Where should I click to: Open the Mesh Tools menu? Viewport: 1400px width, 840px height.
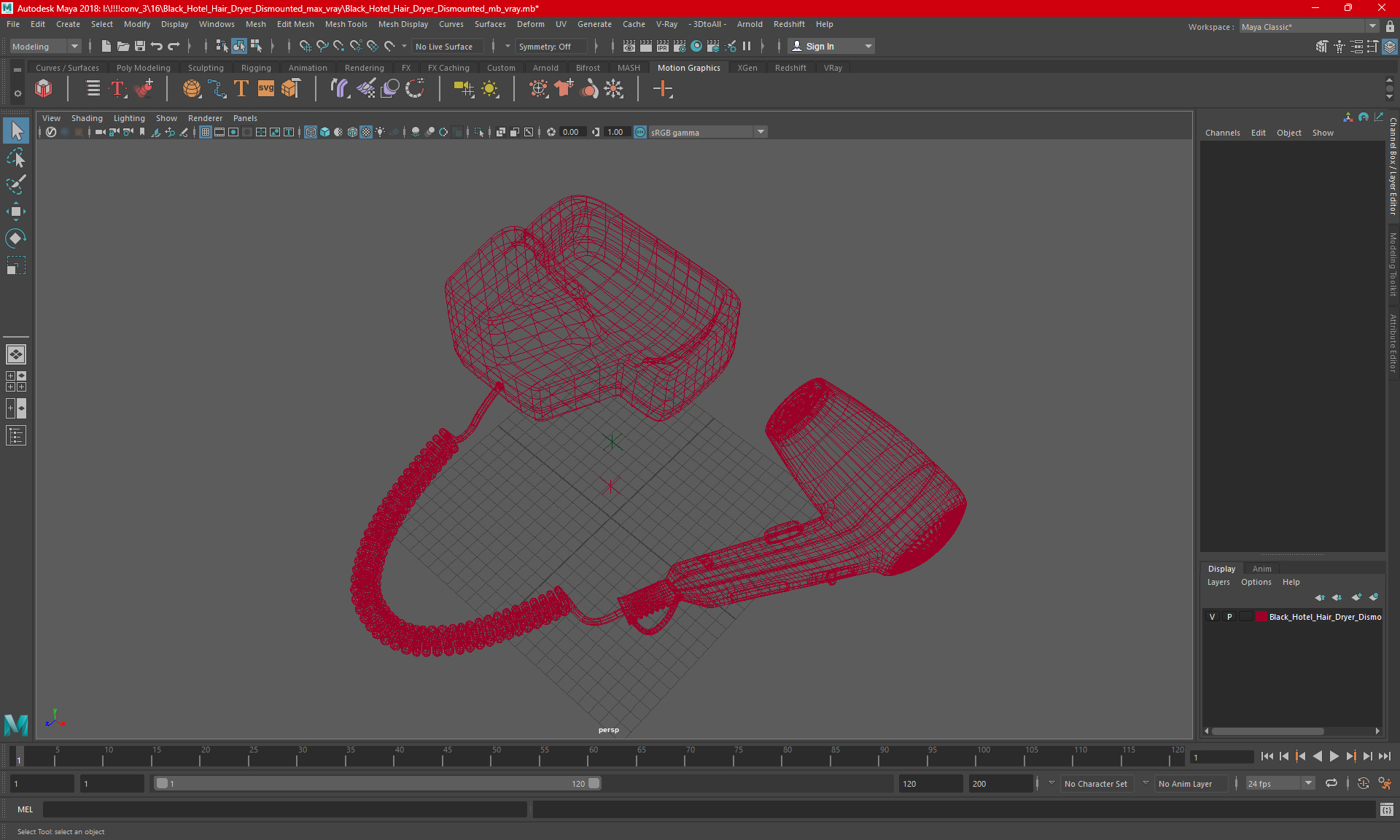click(x=346, y=24)
